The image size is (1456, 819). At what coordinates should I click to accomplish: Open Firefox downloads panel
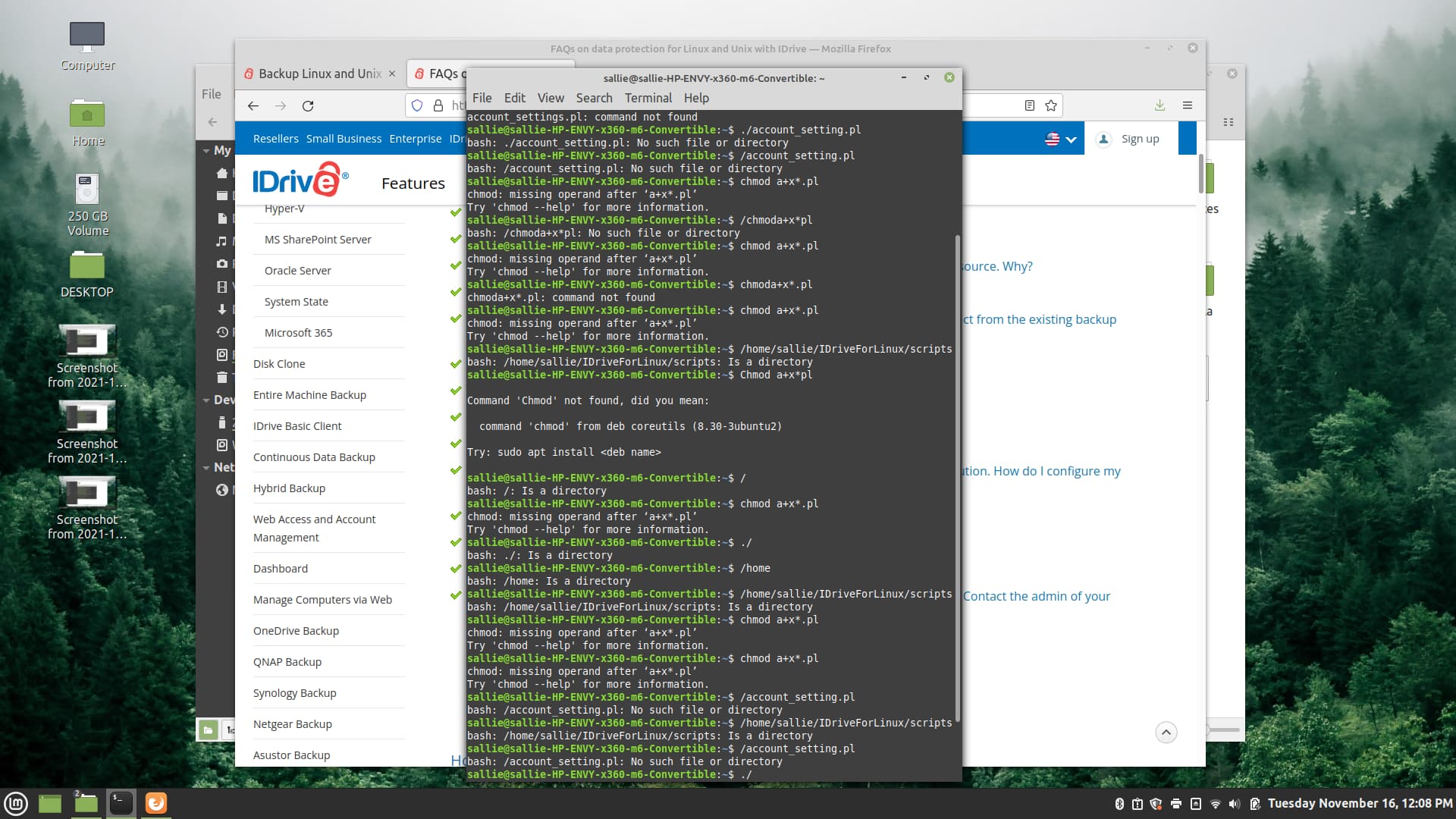pyautogui.click(x=1159, y=105)
